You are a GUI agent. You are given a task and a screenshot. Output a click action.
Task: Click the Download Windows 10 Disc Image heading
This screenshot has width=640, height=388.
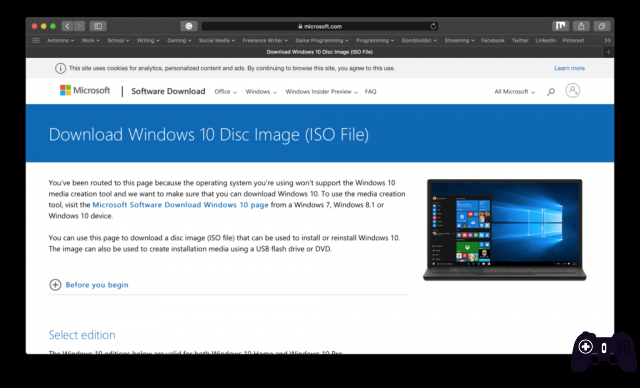pos(209,135)
